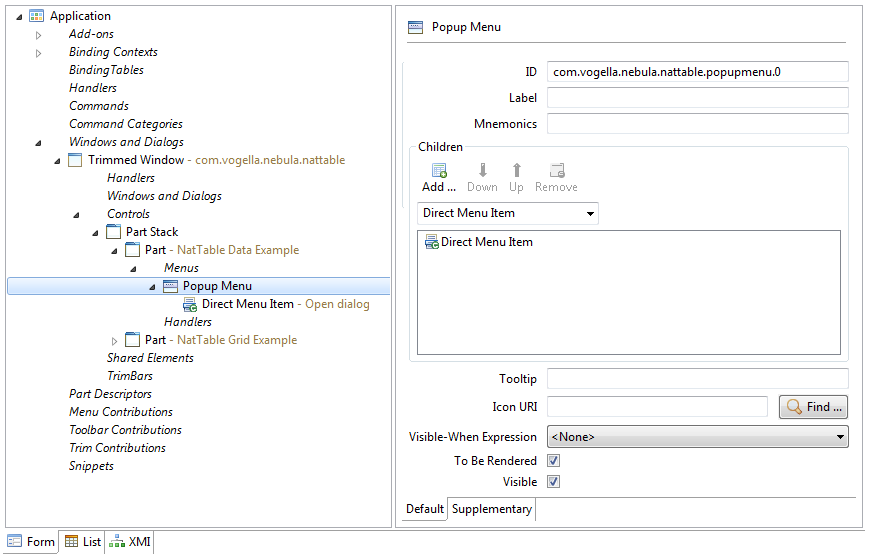This screenshot has width=871, height=559.
Task: Click the Remove child icon
Action: (x=557, y=170)
